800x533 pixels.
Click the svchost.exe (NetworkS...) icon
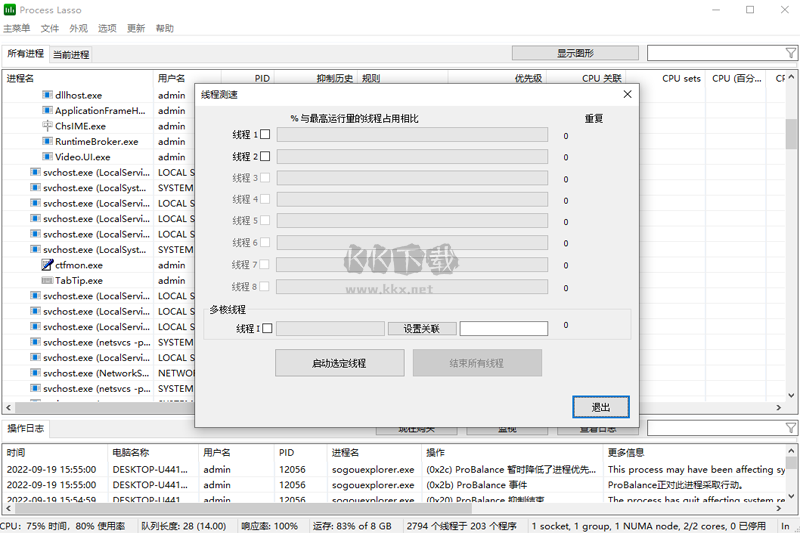(x=35, y=373)
